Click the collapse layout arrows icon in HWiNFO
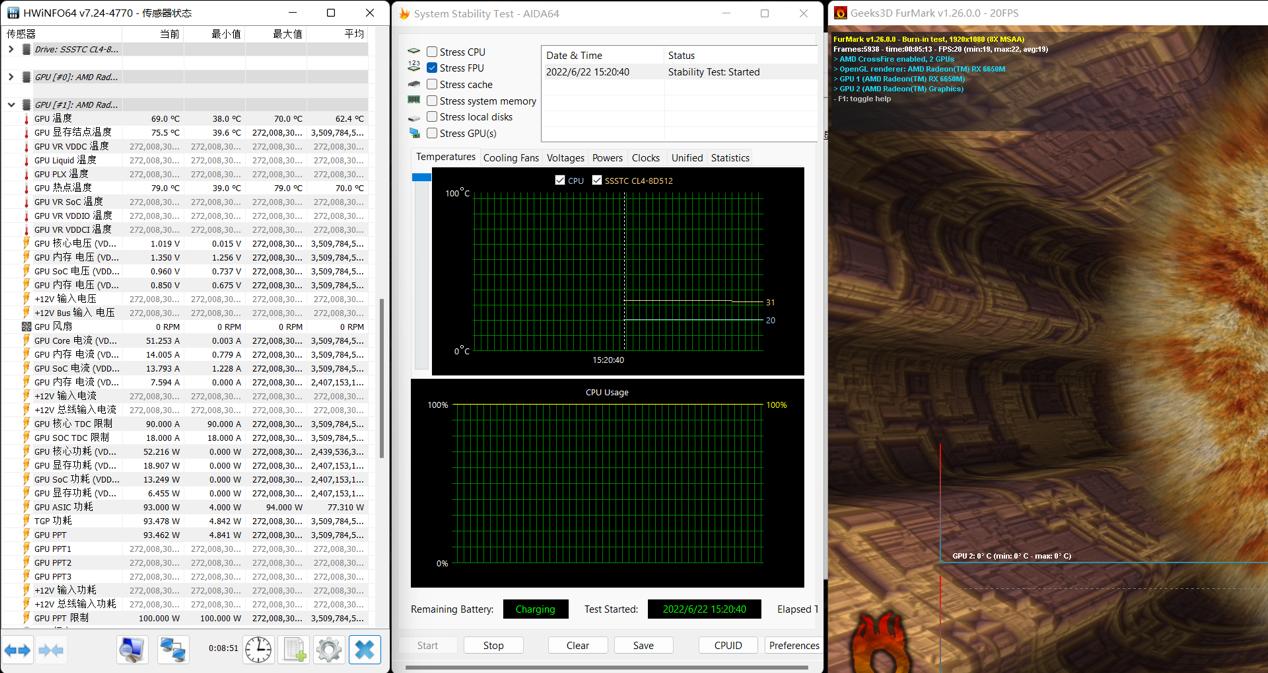 [52, 650]
